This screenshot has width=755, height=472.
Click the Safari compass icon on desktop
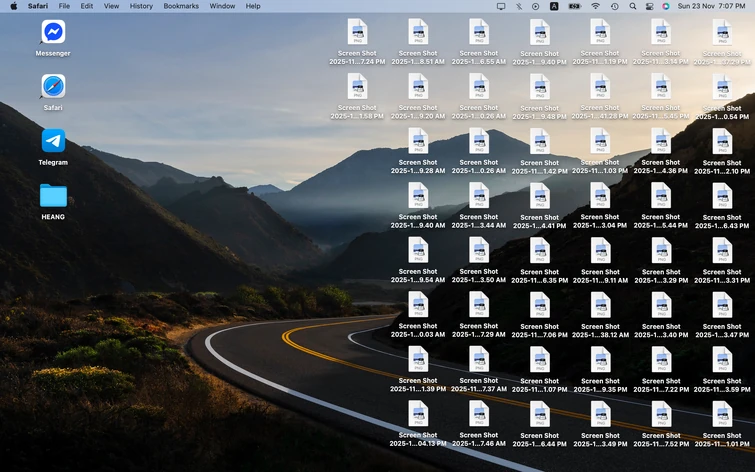tap(53, 87)
